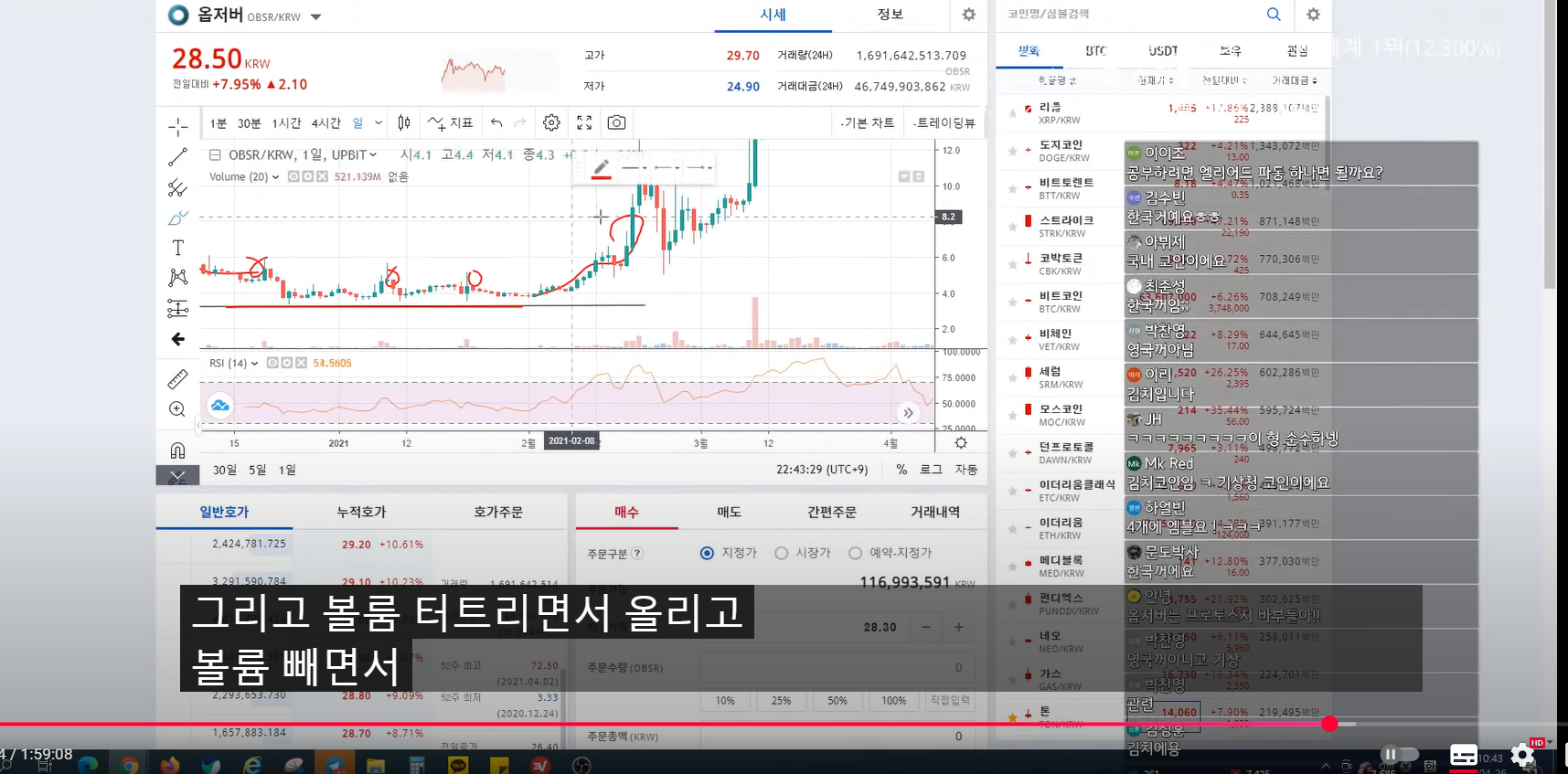The height and width of the screenshot is (774, 1568).
Task: Click the double-arrow scroll-to-latest button
Action: [908, 413]
